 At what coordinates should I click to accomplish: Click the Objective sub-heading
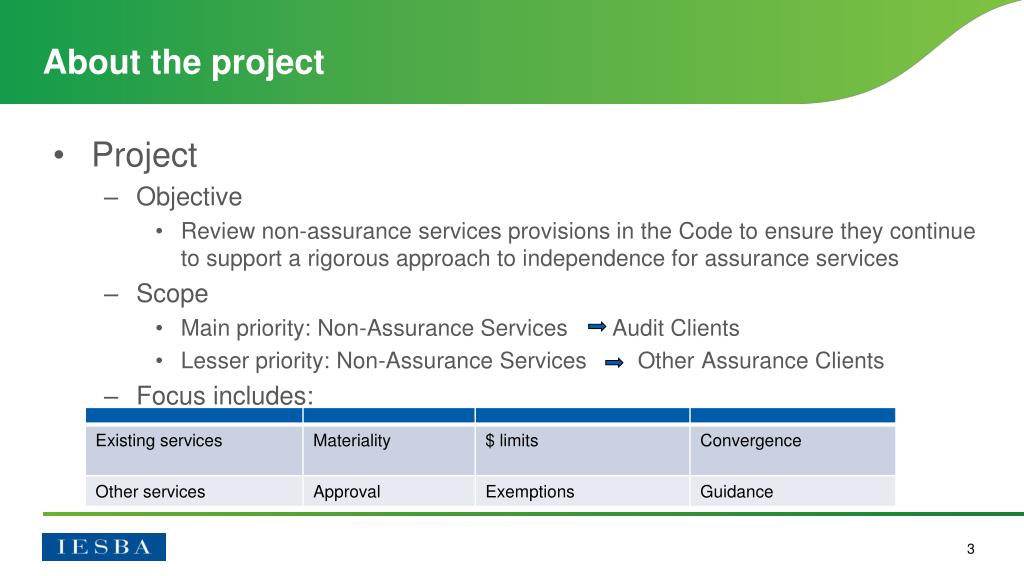tap(189, 197)
